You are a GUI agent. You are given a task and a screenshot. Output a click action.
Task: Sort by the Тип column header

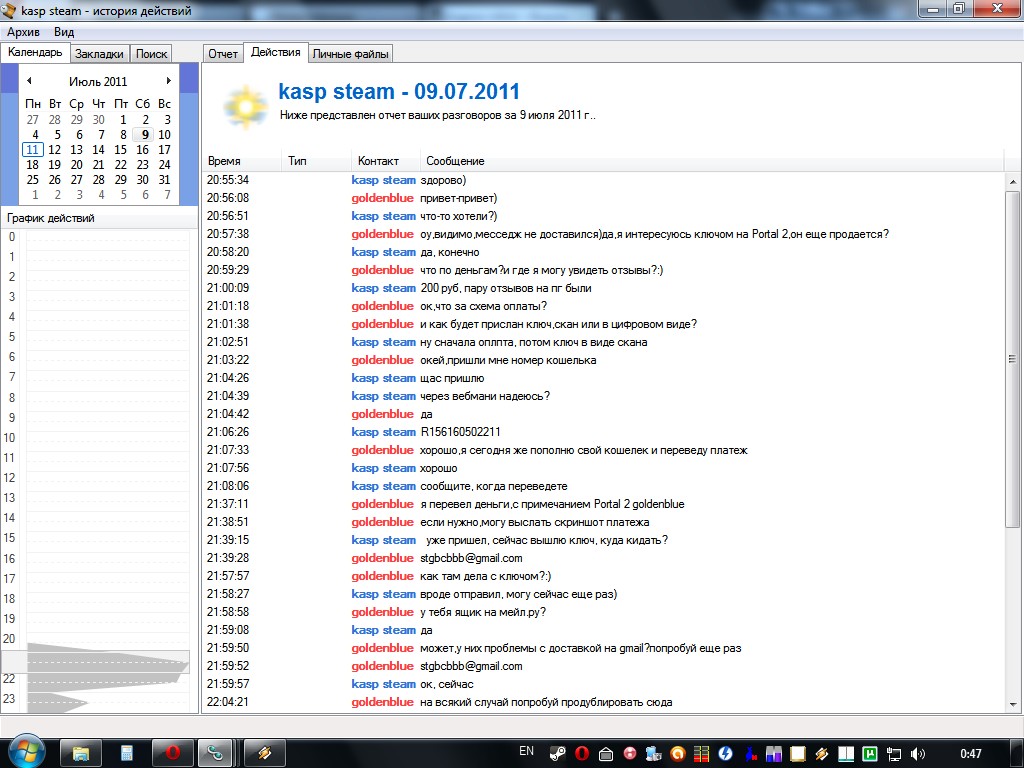317,161
